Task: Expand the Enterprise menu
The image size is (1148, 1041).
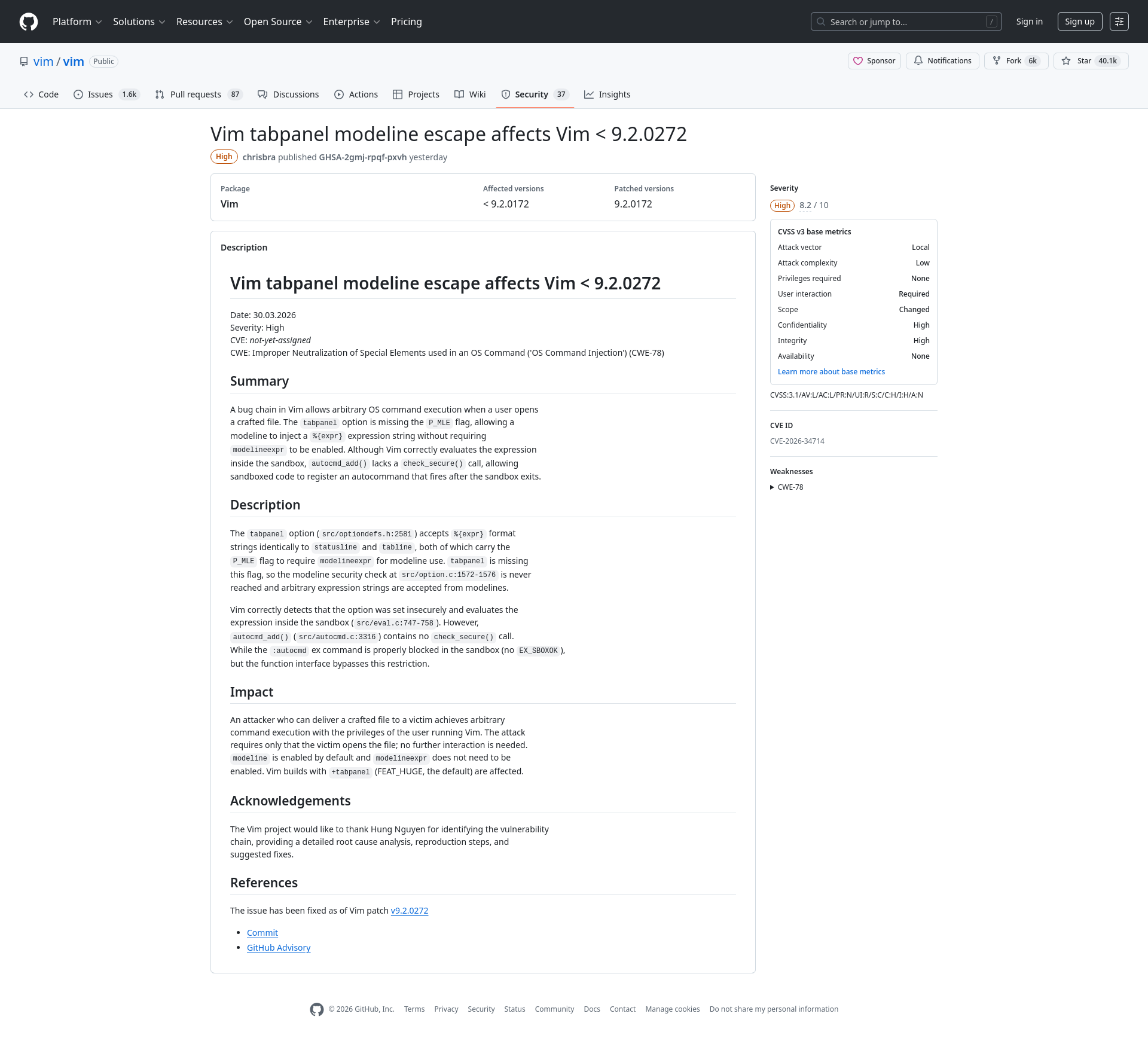Action: [351, 22]
